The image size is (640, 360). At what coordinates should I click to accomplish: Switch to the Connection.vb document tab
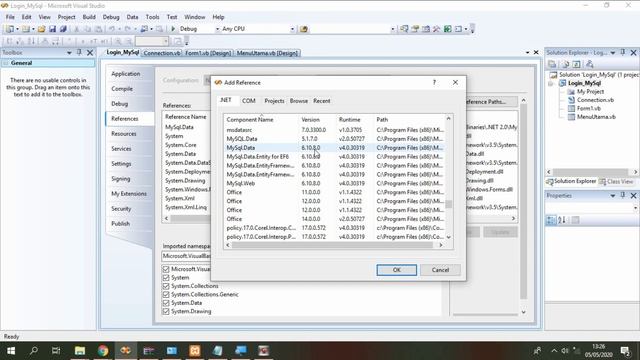coord(162,53)
